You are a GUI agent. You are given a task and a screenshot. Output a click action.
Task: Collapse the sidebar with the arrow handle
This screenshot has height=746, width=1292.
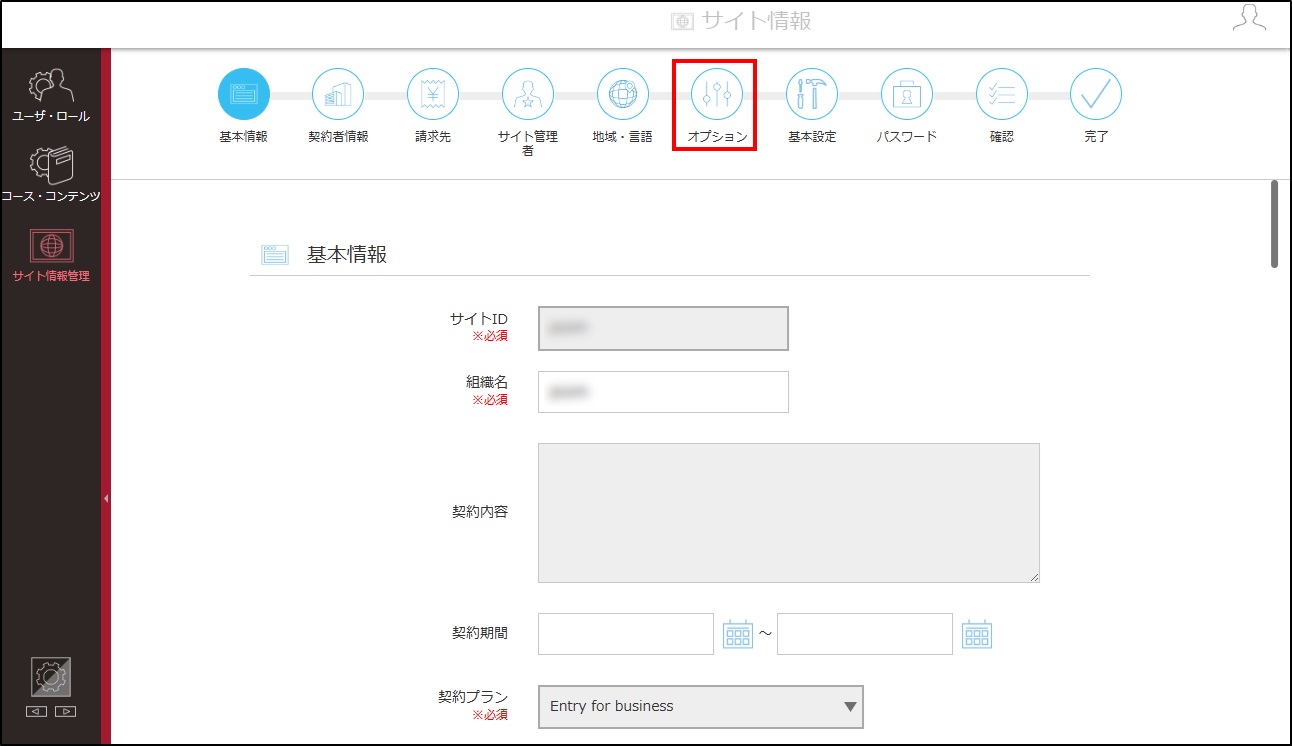106,498
